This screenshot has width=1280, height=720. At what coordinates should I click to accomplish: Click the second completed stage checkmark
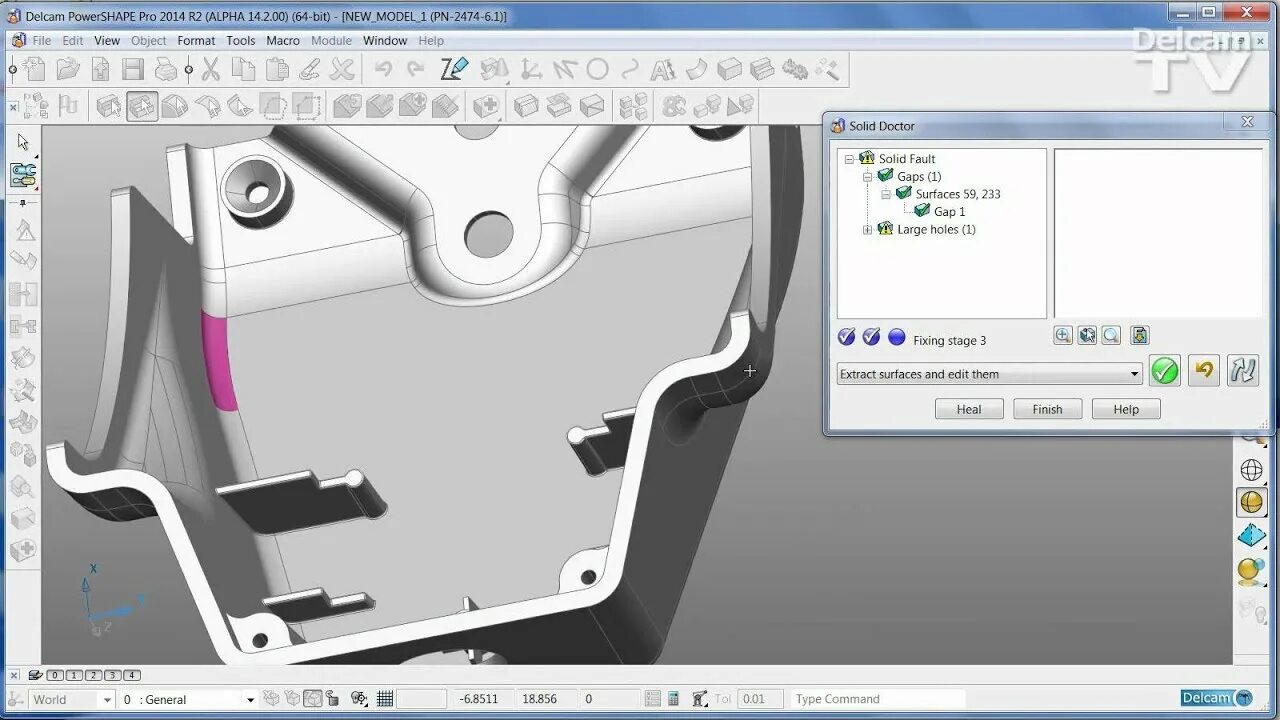(871, 337)
